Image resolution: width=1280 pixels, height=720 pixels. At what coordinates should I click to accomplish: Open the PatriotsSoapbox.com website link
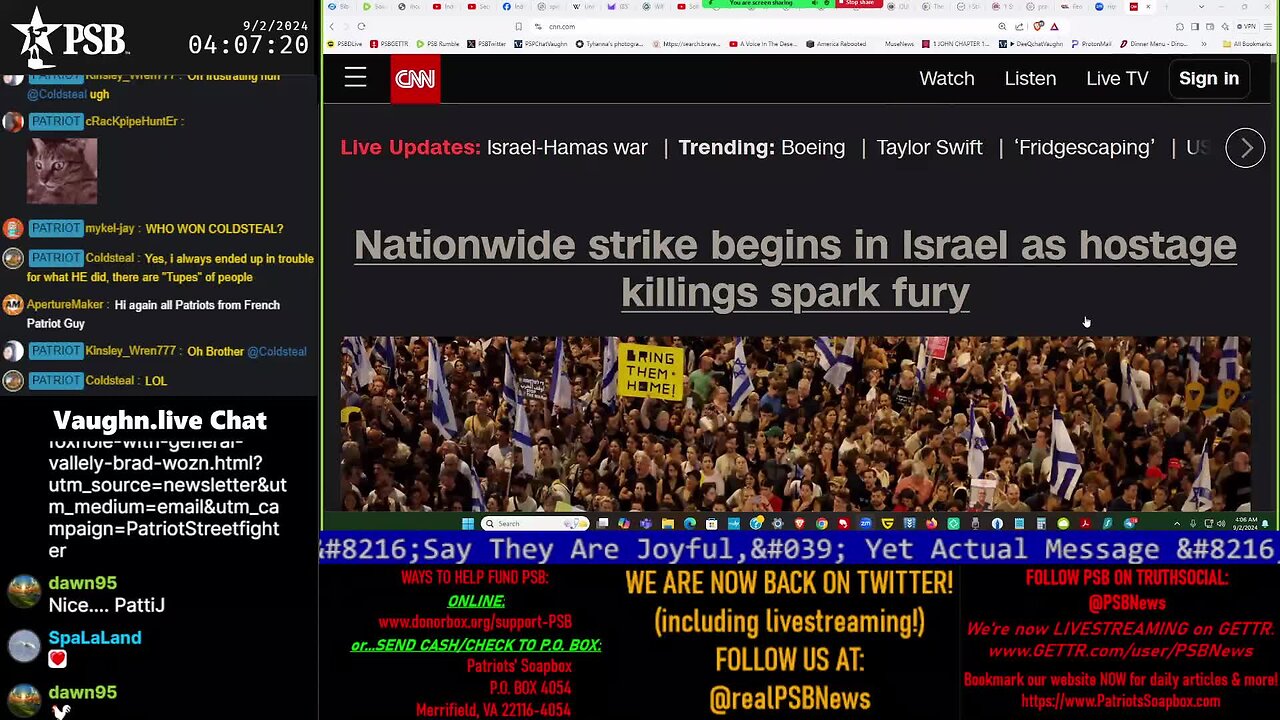pyautogui.click(x=1120, y=701)
